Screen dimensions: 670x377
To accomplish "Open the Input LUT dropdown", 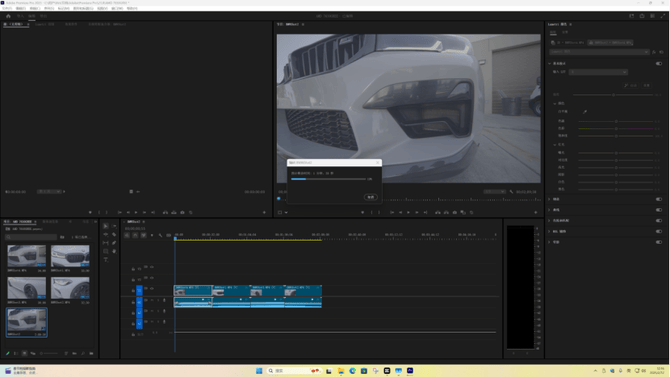I will [598, 72].
